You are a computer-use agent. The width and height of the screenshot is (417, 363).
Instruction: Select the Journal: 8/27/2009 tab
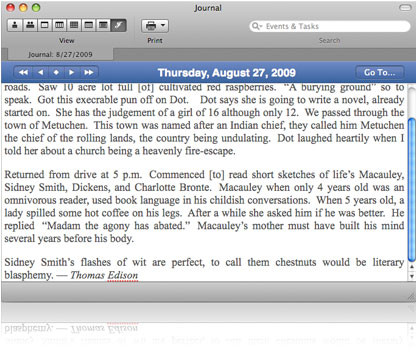(x=60, y=54)
